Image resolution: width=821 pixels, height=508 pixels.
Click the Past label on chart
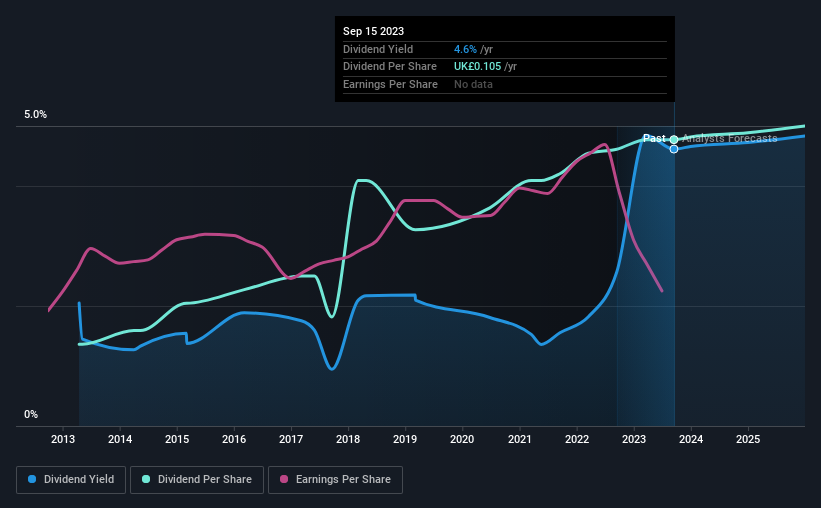pyautogui.click(x=654, y=138)
